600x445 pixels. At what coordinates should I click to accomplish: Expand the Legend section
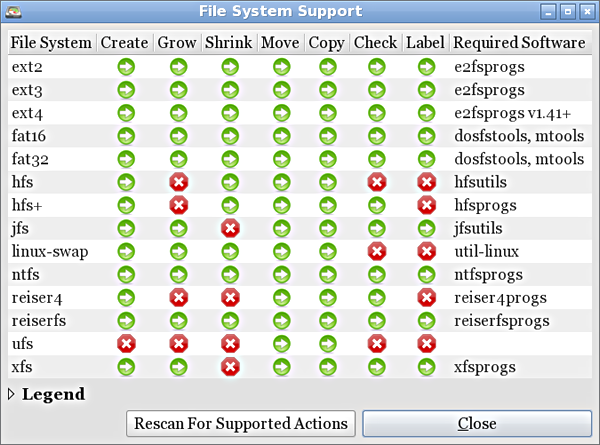coord(13,395)
